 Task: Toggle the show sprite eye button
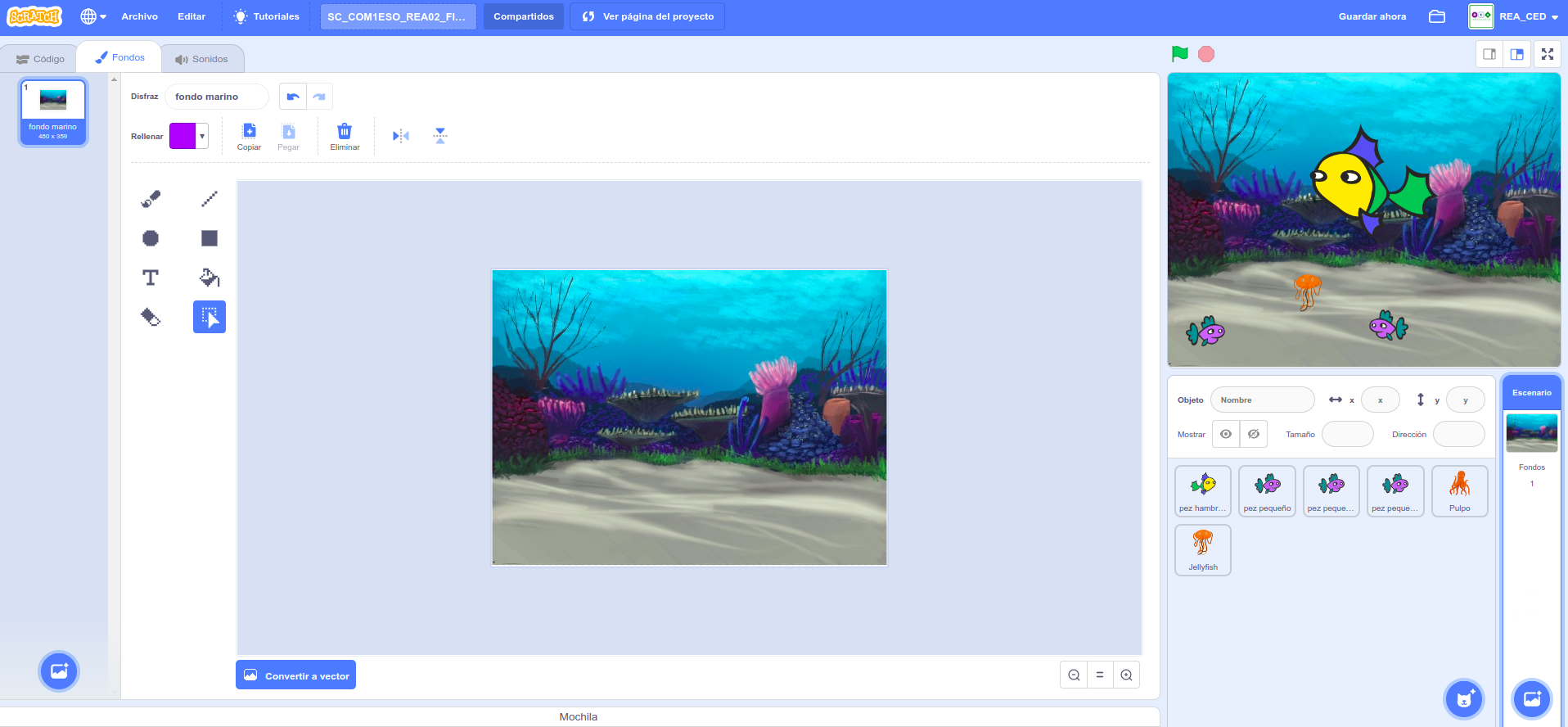(x=1225, y=434)
